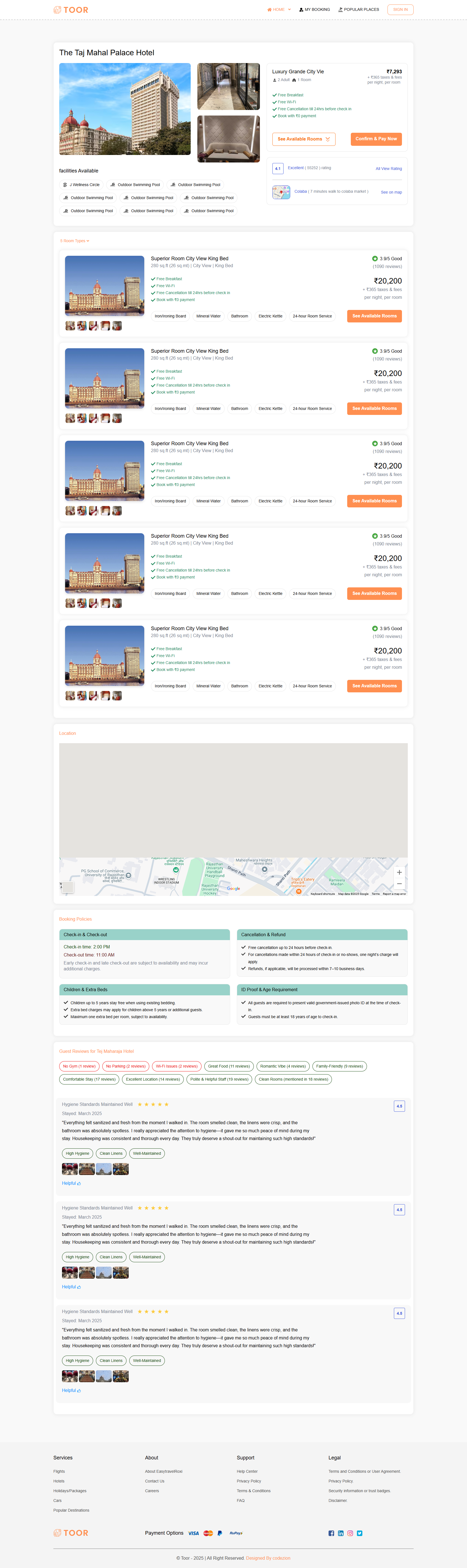Open the map Terms link
This screenshot has height=1568, width=467.
pos(376,894)
